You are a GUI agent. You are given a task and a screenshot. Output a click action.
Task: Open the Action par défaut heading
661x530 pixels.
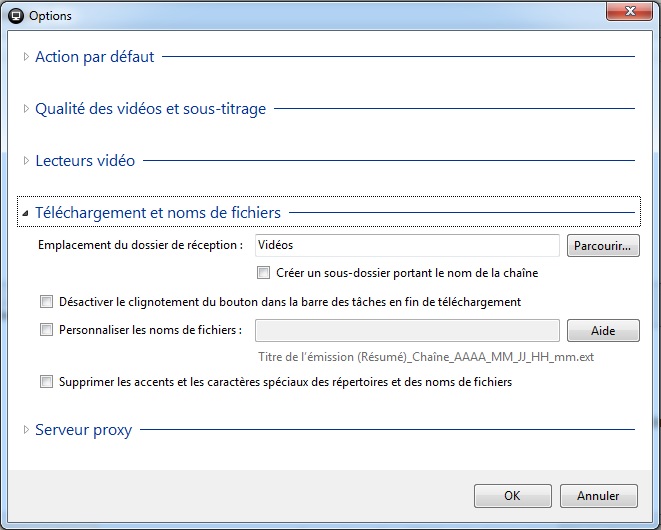(94, 56)
